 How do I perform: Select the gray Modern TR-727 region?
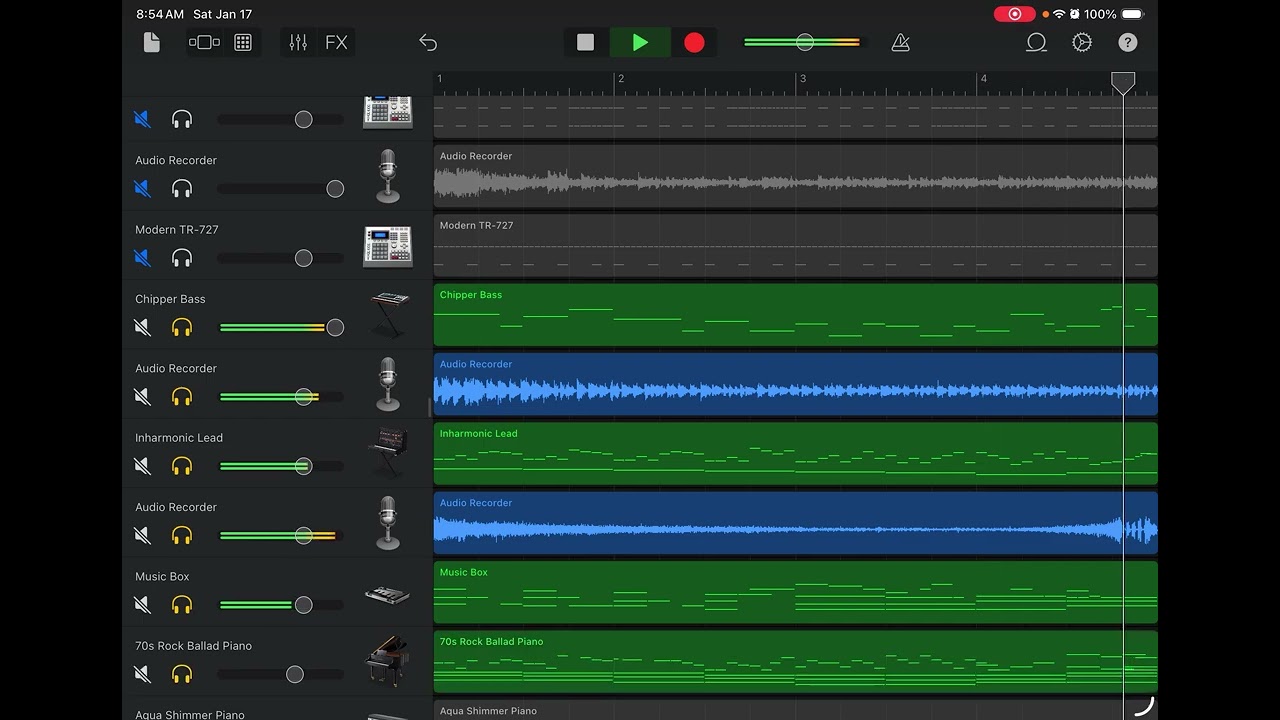click(x=795, y=246)
